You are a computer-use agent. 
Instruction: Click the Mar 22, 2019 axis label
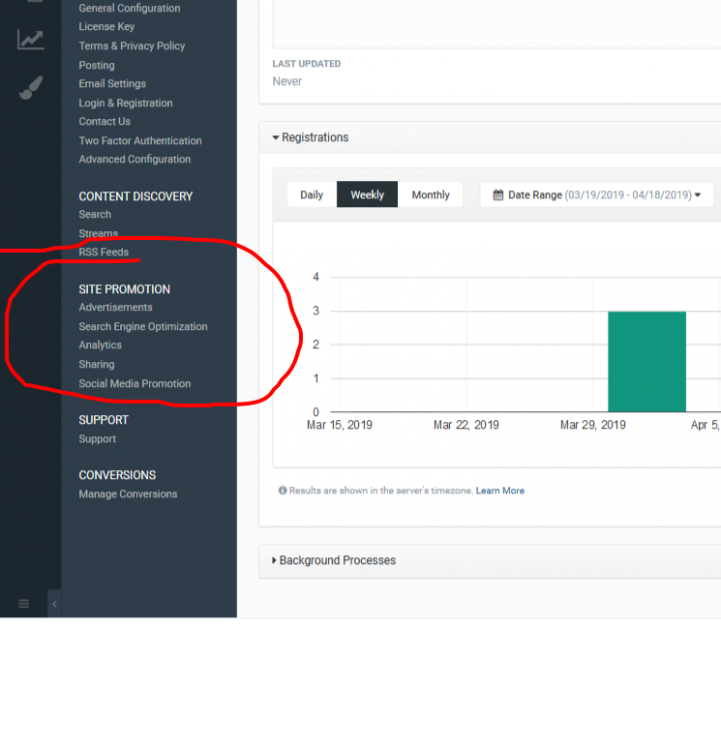click(466, 425)
